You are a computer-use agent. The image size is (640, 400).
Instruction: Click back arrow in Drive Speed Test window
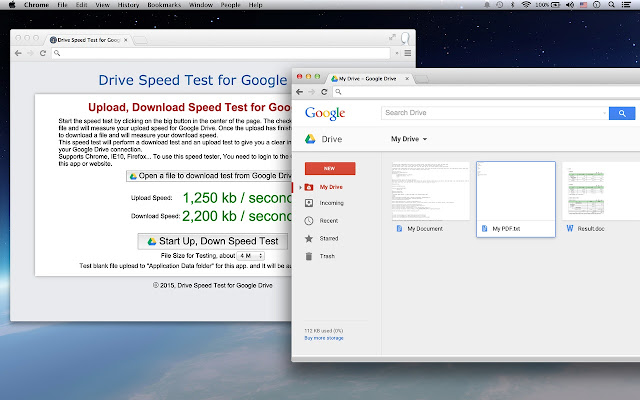(x=18, y=53)
